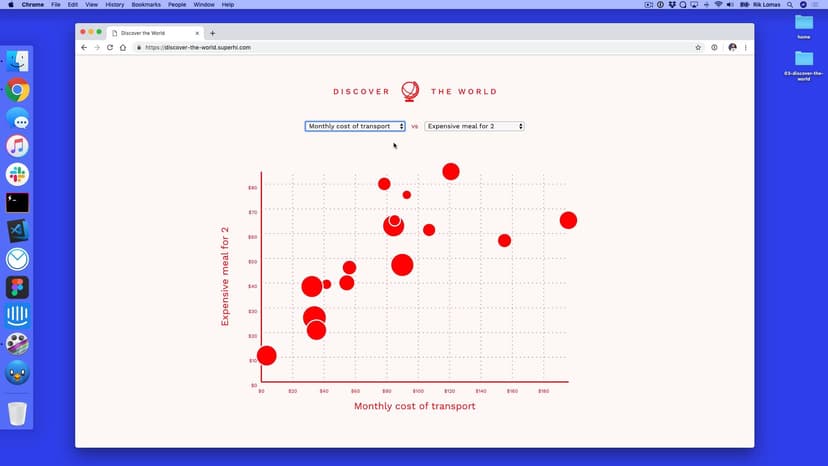Reload the Discover the World page
Viewport: 828px width, 466px height.
[x=110, y=47]
